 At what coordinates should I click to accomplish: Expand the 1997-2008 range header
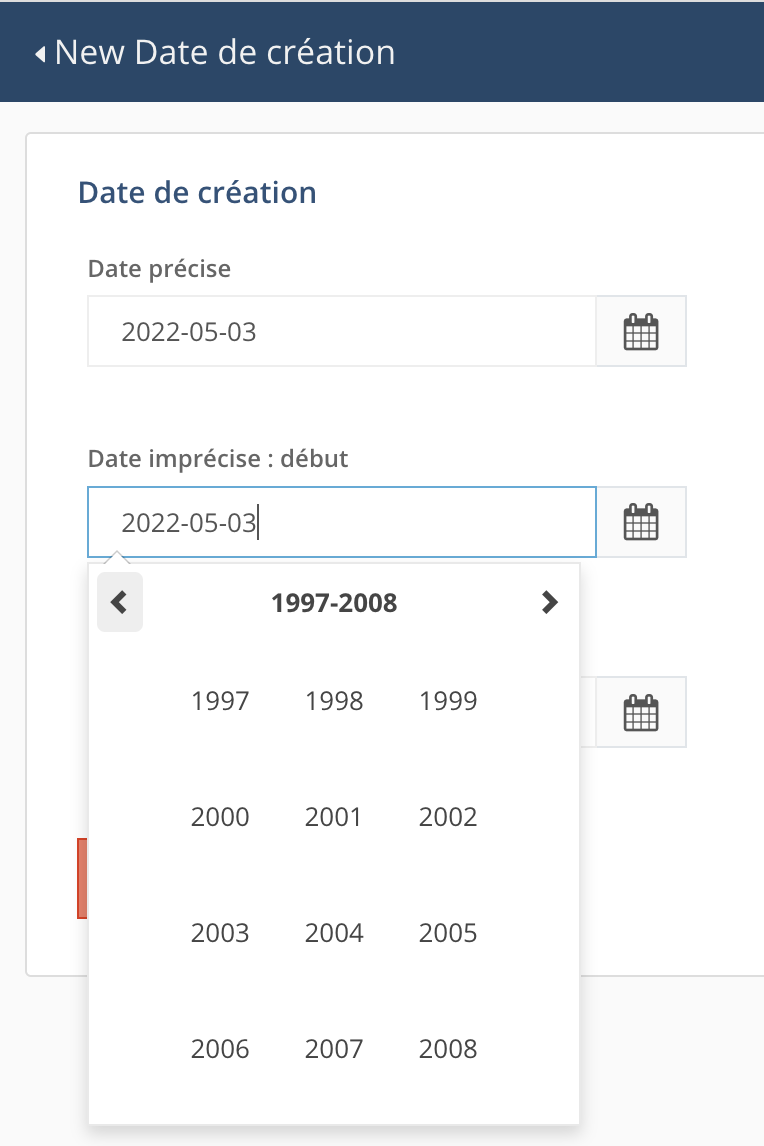(x=334, y=603)
